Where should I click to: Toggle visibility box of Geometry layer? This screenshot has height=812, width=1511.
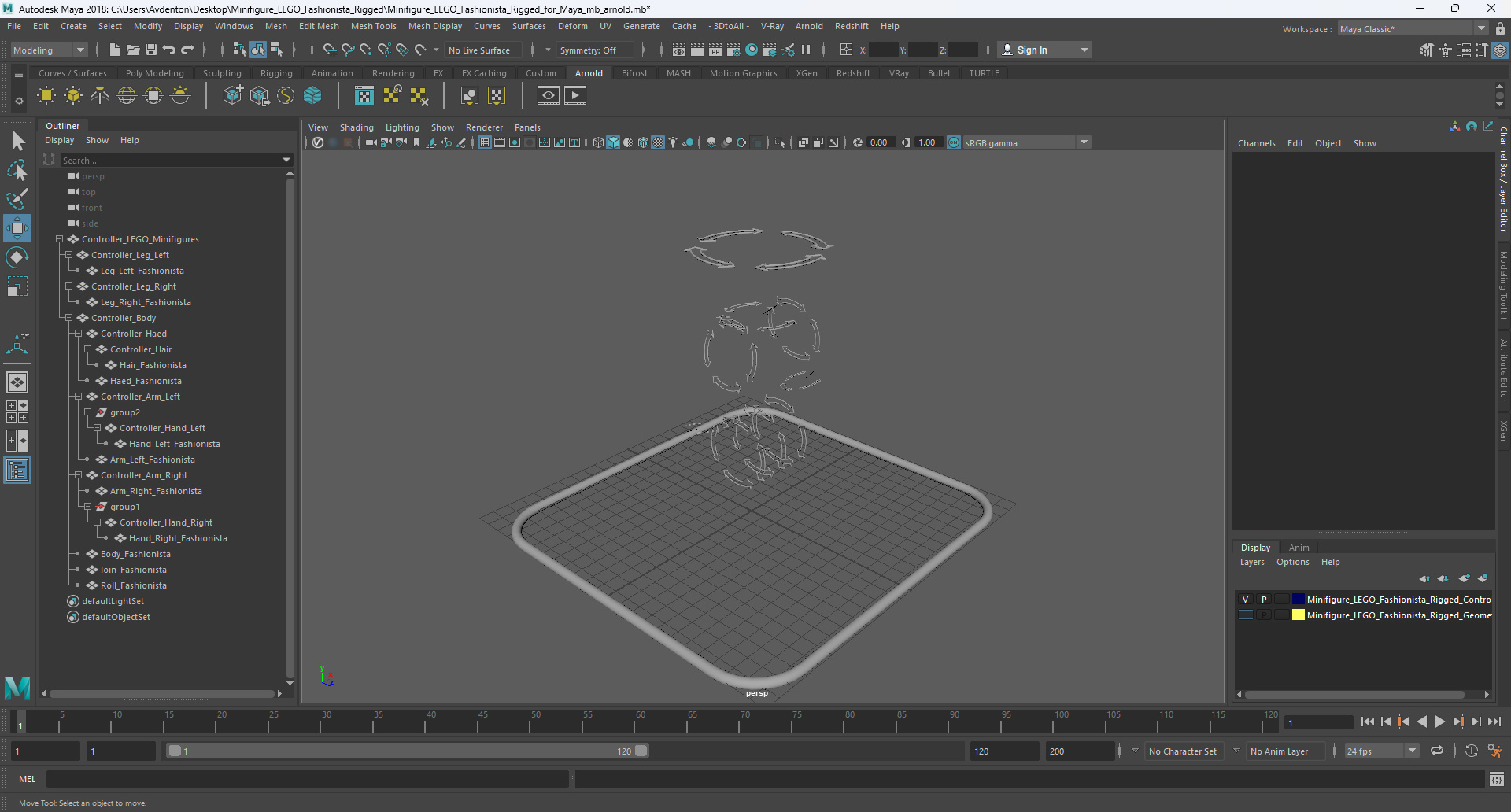(1246, 615)
